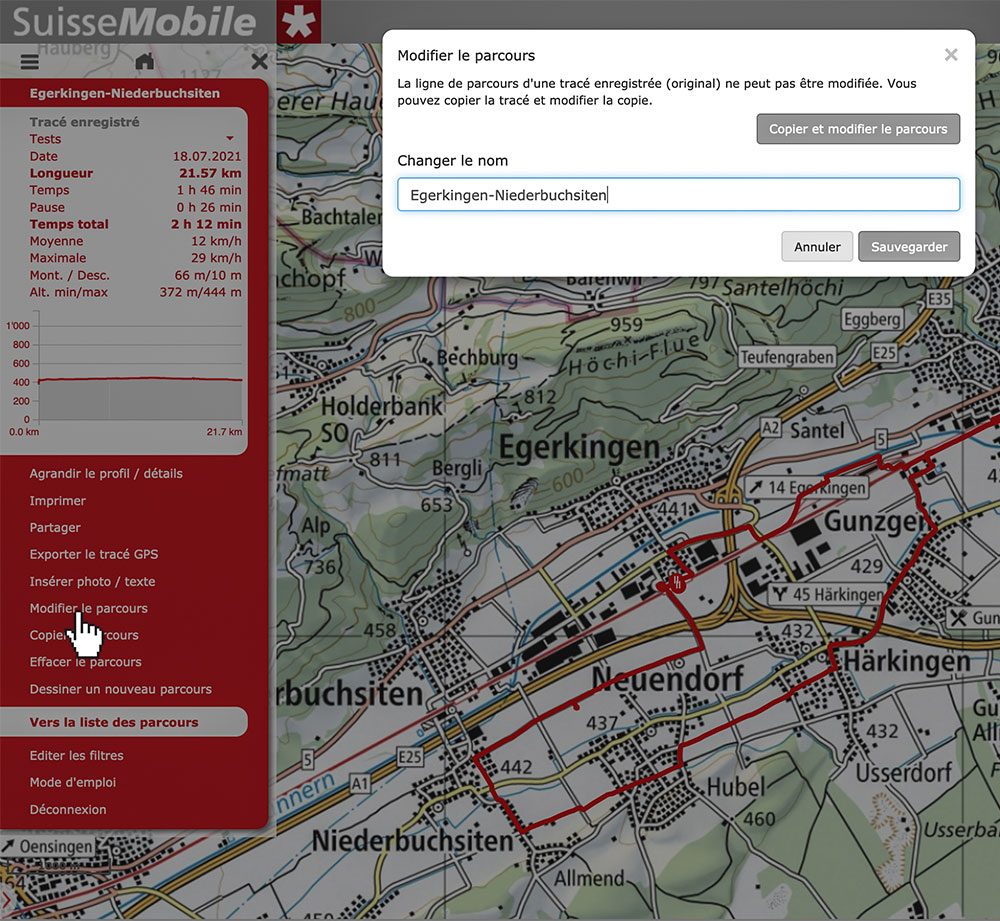Viewport: 1000px width, 921px height.
Task: Click the Teufengraben map label
Action: coord(787,357)
